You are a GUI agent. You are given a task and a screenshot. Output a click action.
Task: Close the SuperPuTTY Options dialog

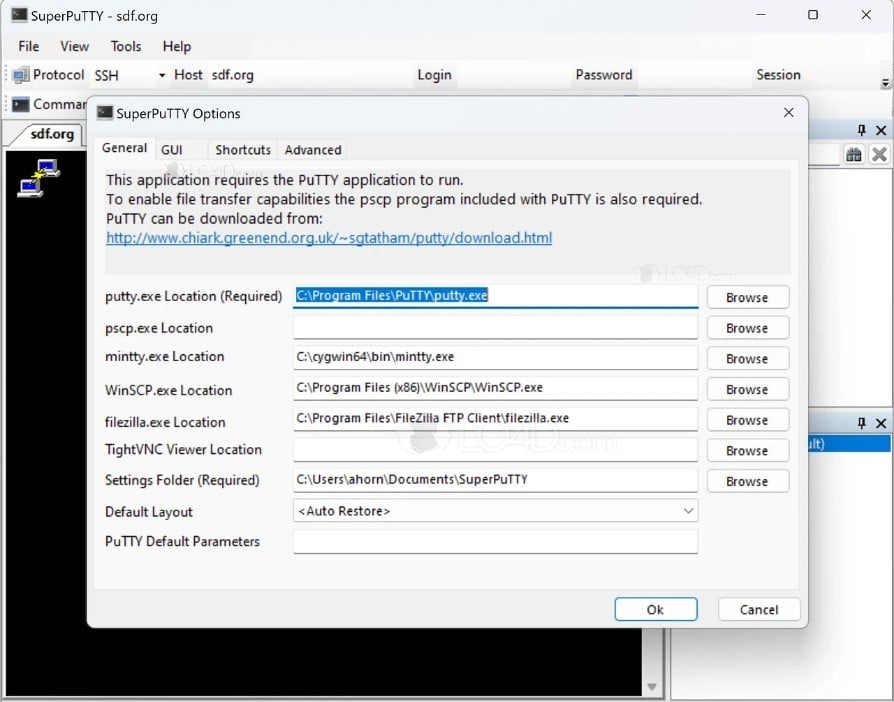(x=789, y=113)
